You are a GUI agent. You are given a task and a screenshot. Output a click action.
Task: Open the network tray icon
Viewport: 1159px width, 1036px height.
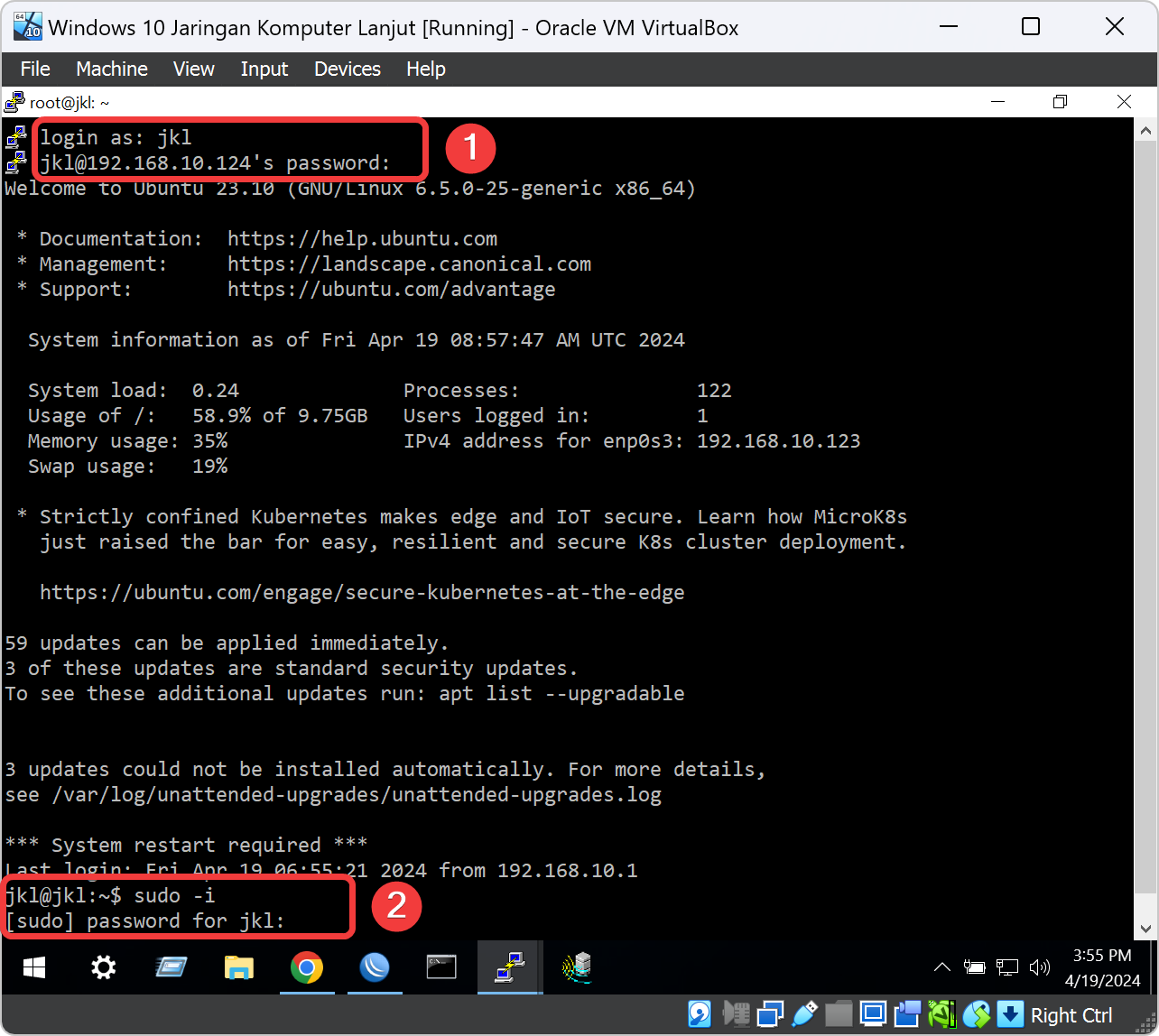[x=1007, y=968]
